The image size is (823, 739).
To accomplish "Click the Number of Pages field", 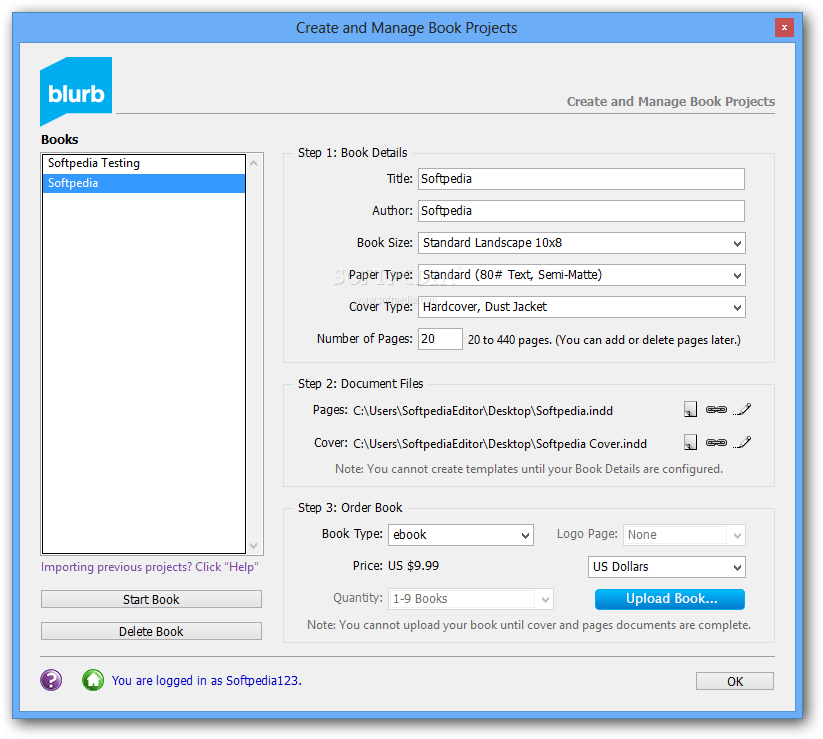I will (x=440, y=339).
